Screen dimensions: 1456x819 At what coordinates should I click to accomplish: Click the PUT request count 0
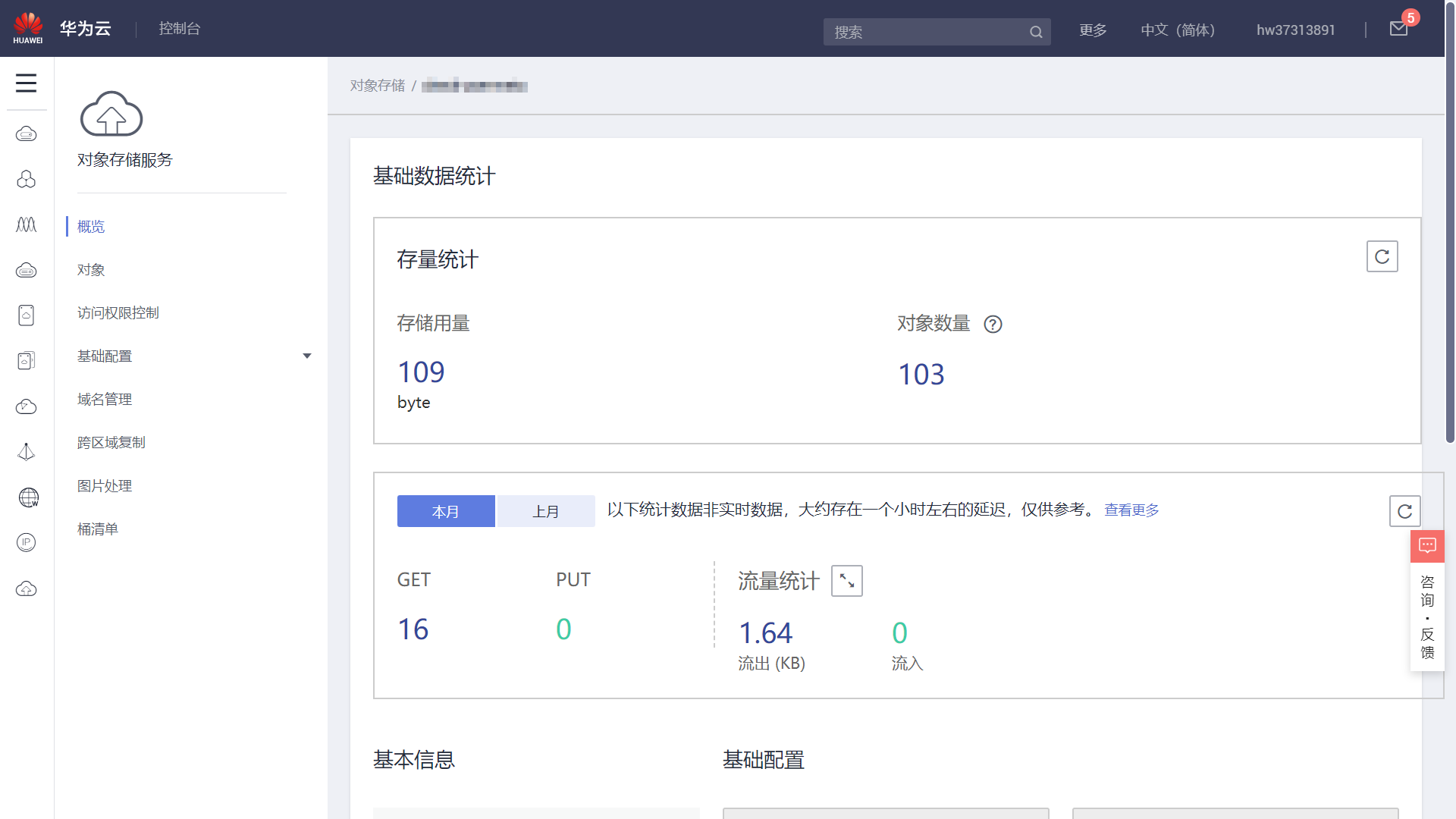[563, 629]
